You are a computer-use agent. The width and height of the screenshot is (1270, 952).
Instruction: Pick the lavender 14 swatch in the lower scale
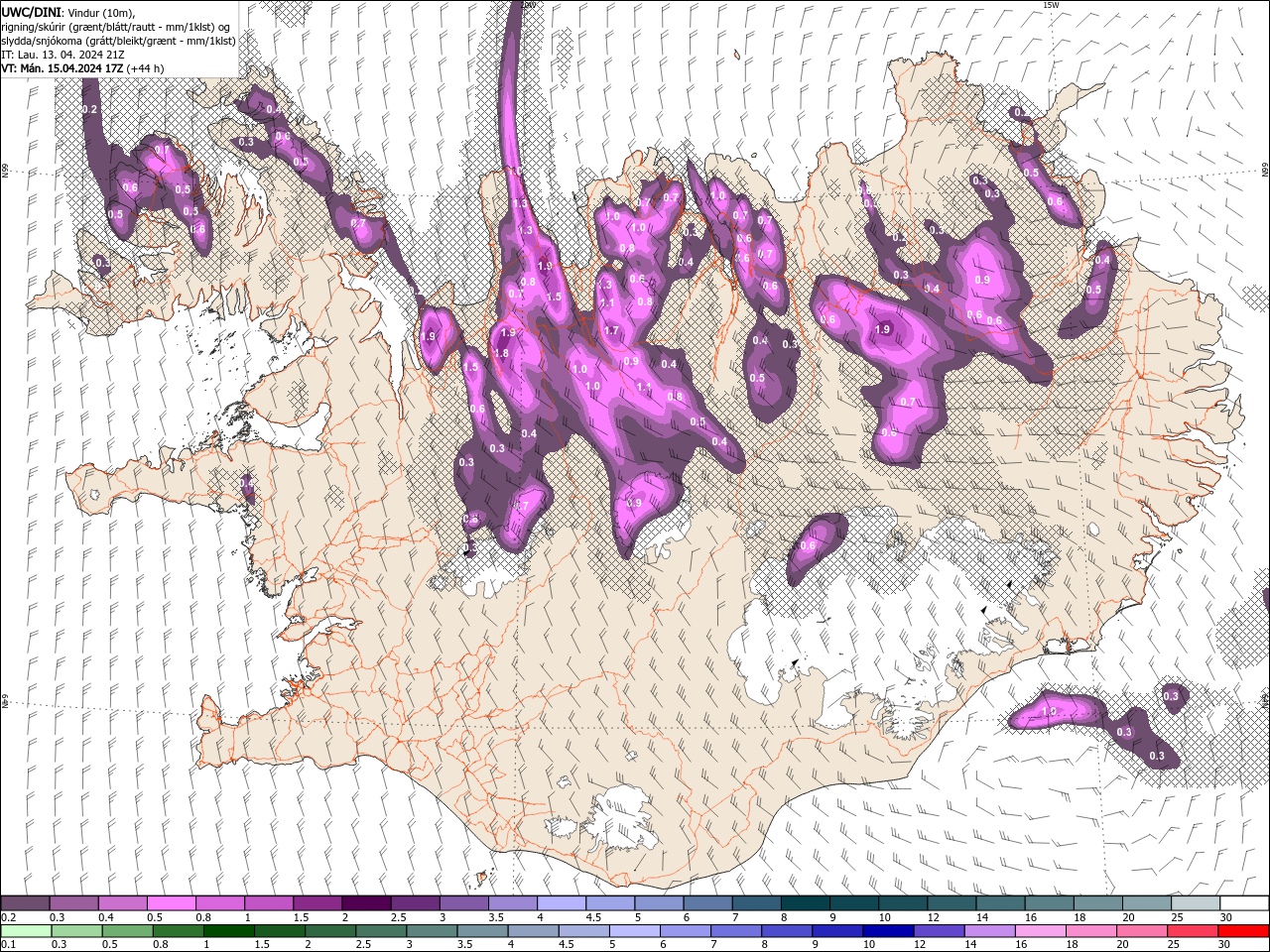click(988, 930)
